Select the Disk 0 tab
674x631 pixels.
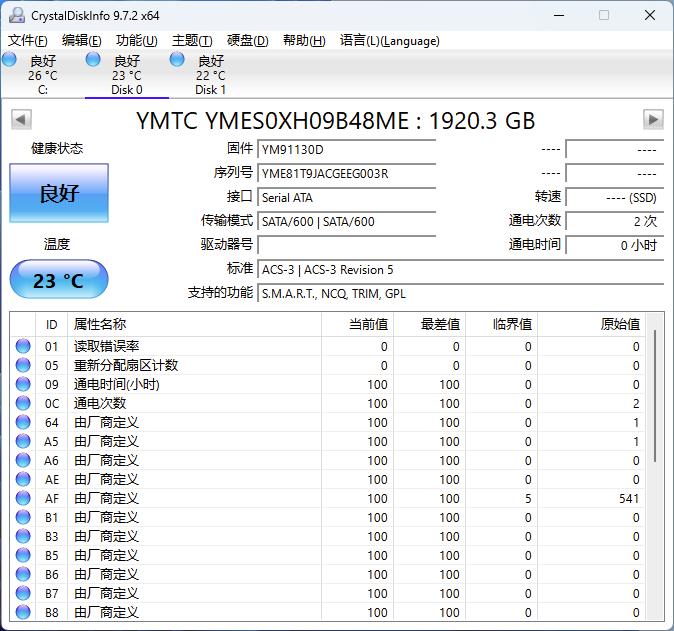coord(126,75)
